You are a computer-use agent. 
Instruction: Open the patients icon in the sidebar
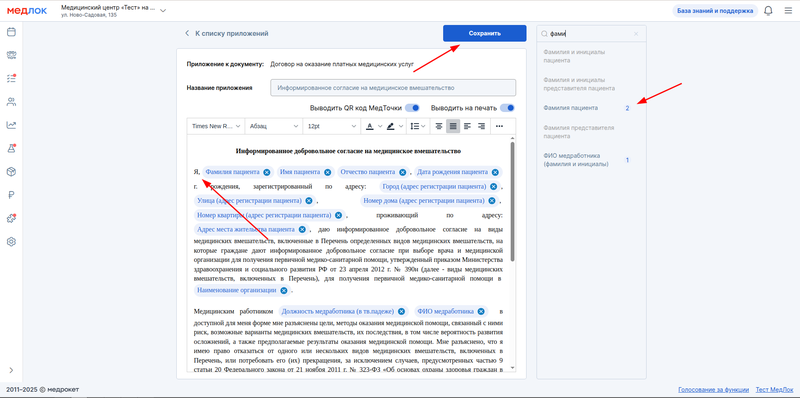coord(11,102)
